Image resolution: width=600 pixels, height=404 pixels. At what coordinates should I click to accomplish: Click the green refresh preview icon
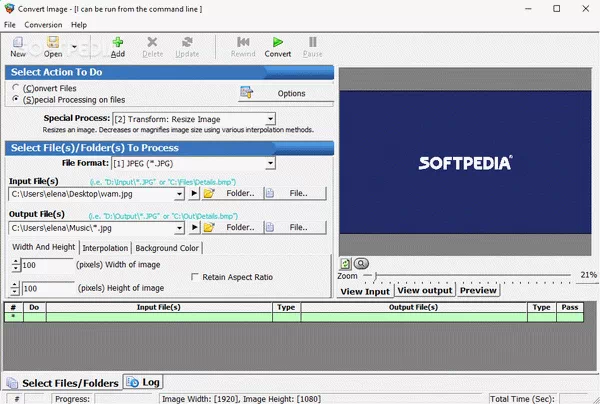[345, 264]
